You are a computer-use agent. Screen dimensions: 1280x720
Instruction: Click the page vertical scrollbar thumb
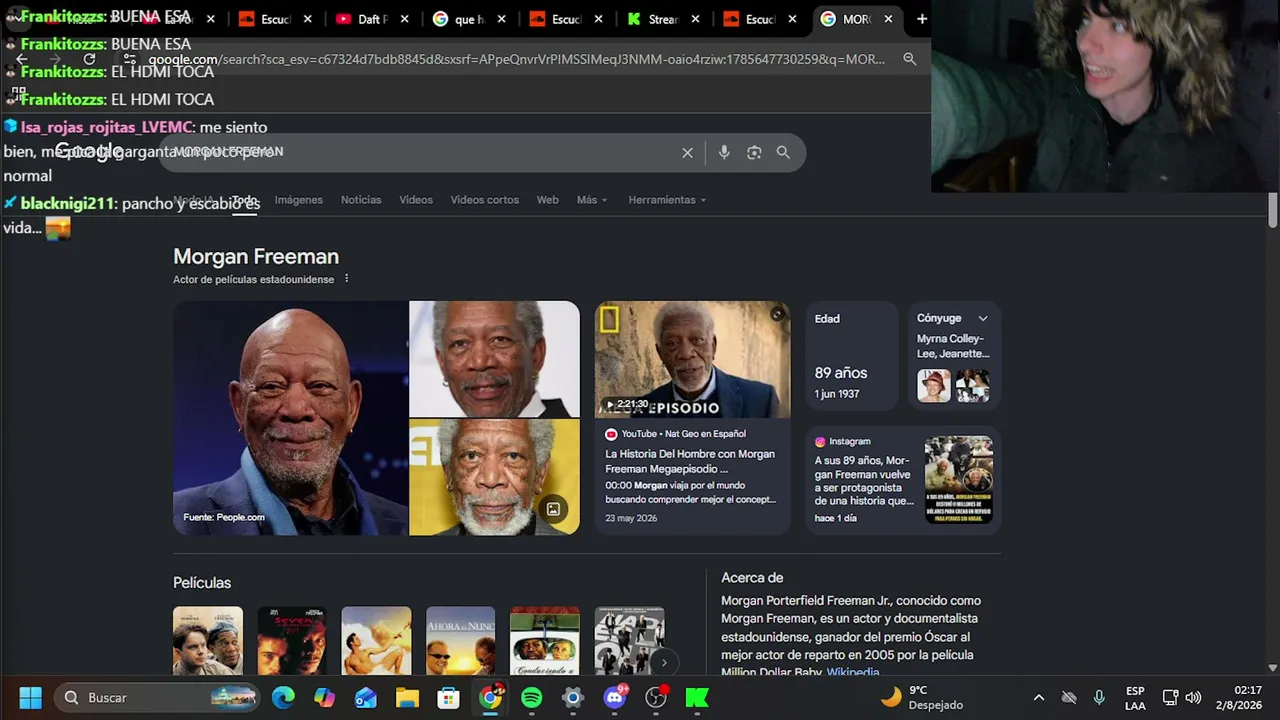1272,210
